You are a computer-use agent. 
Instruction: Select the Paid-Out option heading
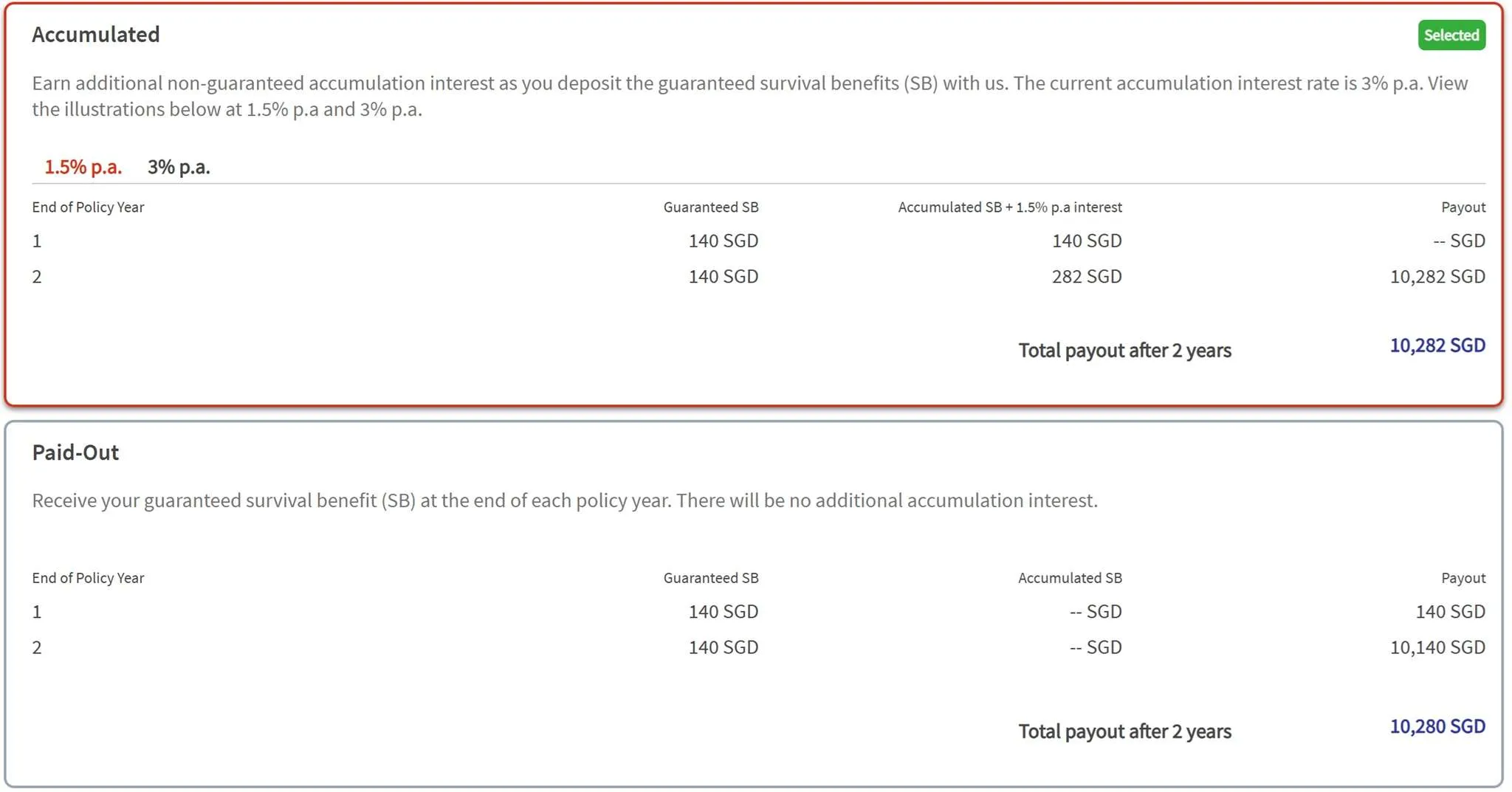pyautogui.click(x=75, y=452)
